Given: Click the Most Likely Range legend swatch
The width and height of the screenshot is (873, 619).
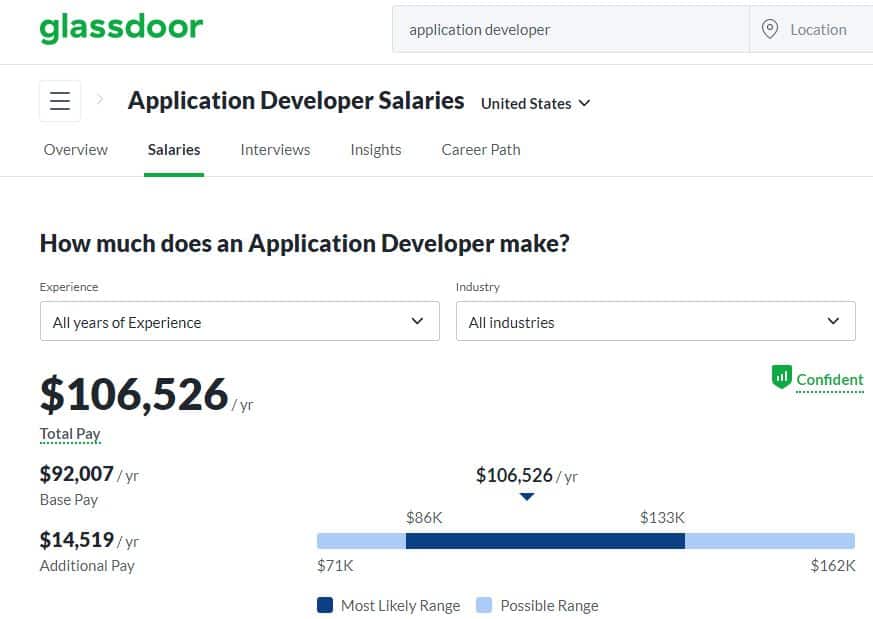Looking at the screenshot, I should click(325, 605).
